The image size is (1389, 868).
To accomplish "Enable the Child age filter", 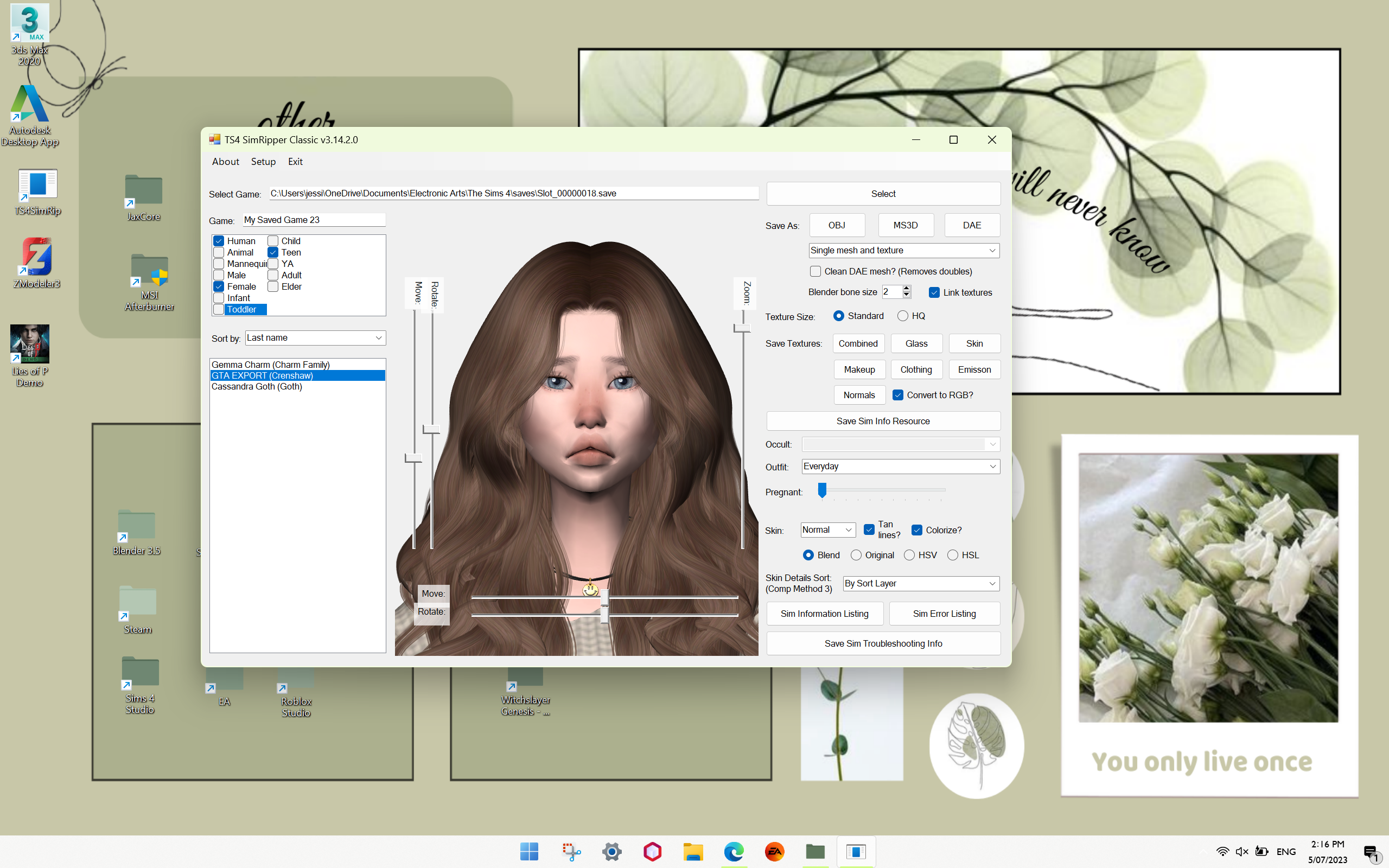I will (273, 240).
